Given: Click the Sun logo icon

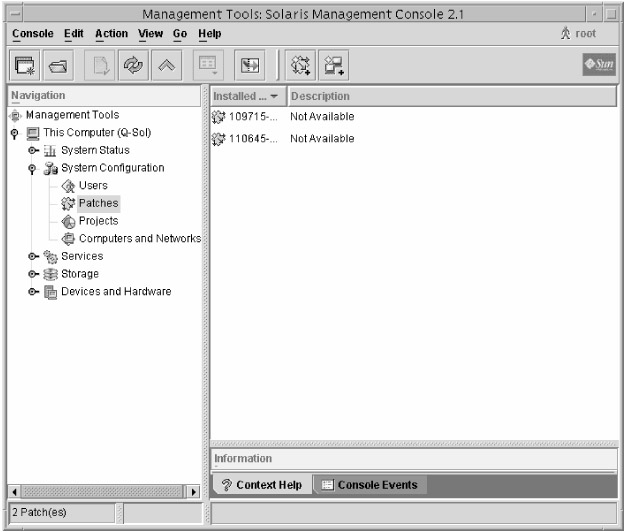Looking at the screenshot, I should point(598,65).
